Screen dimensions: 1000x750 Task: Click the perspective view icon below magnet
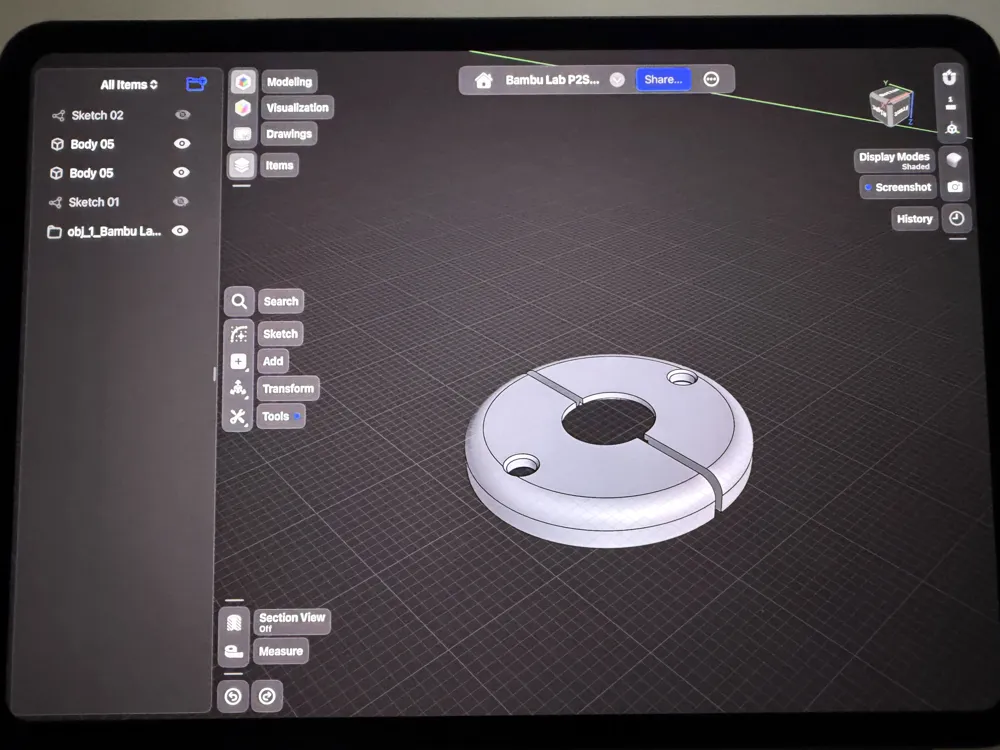pyautogui.click(x=952, y=128)
